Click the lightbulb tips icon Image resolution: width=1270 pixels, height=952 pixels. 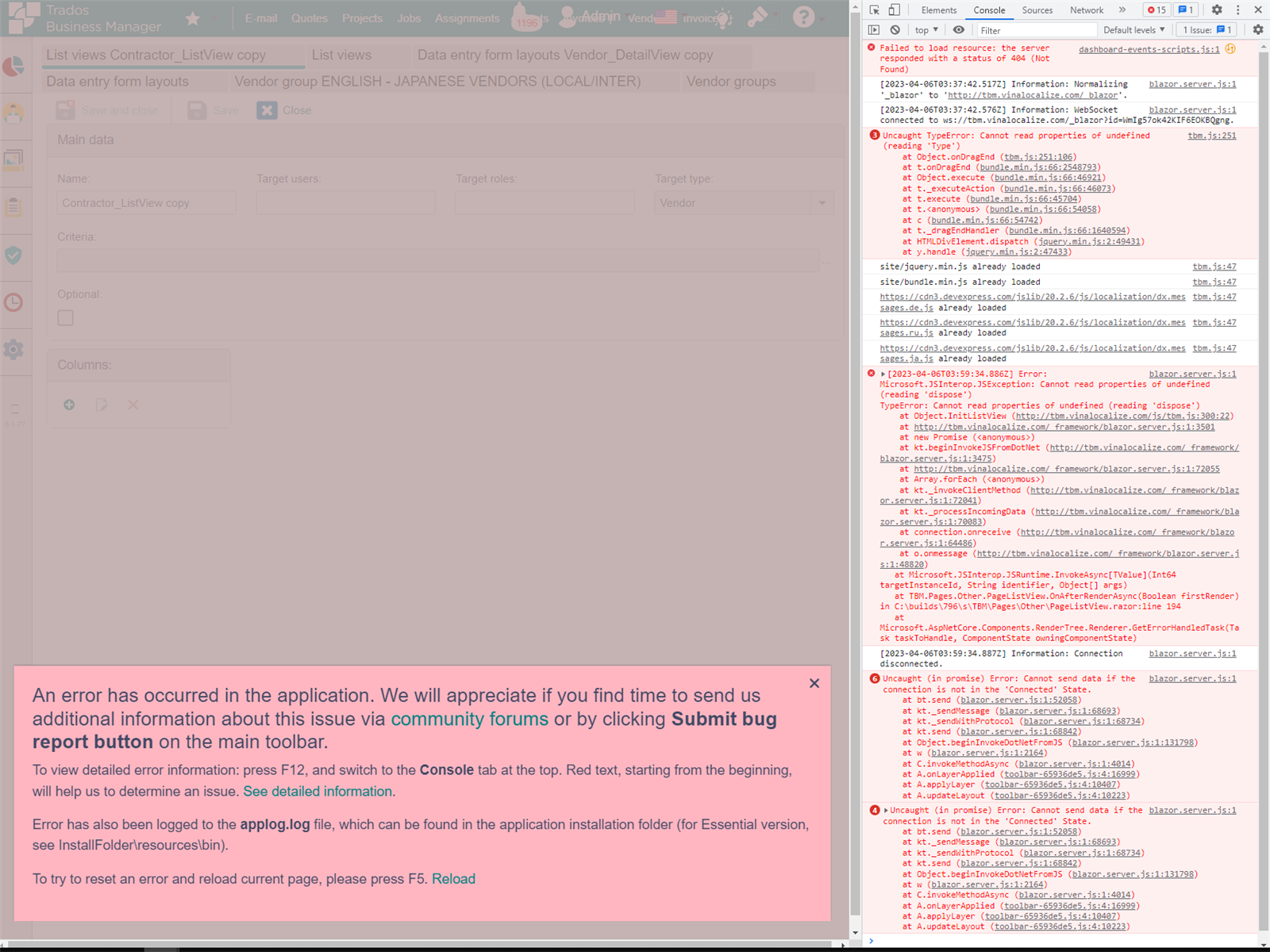pos(722,18)
